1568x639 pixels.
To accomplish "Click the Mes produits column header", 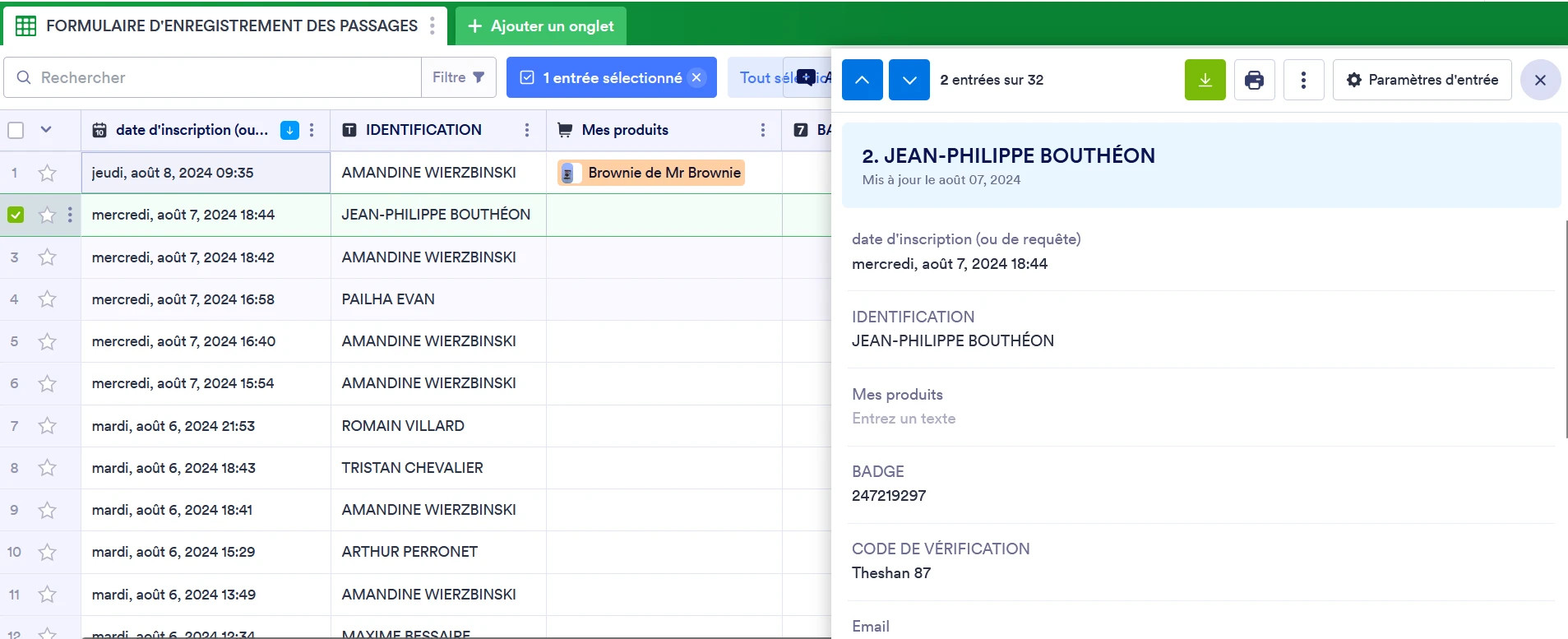I will tap(664, 130).
